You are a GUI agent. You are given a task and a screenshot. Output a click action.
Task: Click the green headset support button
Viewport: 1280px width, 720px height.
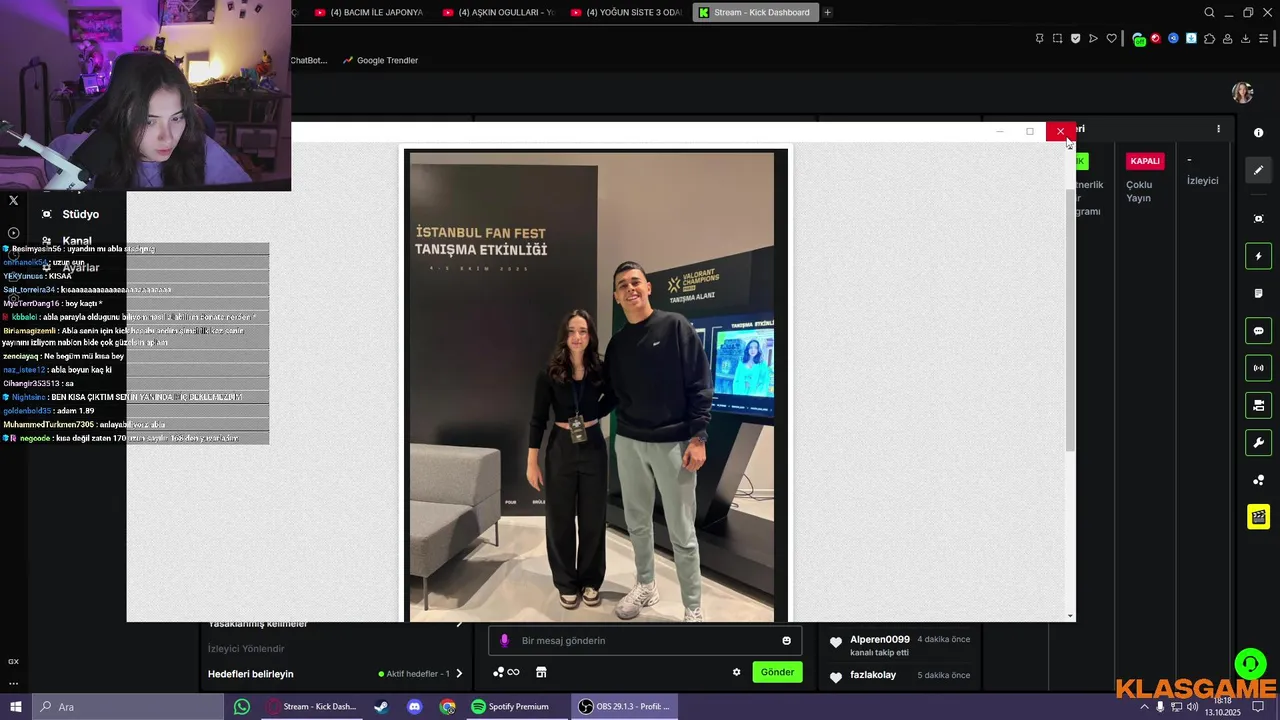pyautogui.click(x=1250, y=663)
